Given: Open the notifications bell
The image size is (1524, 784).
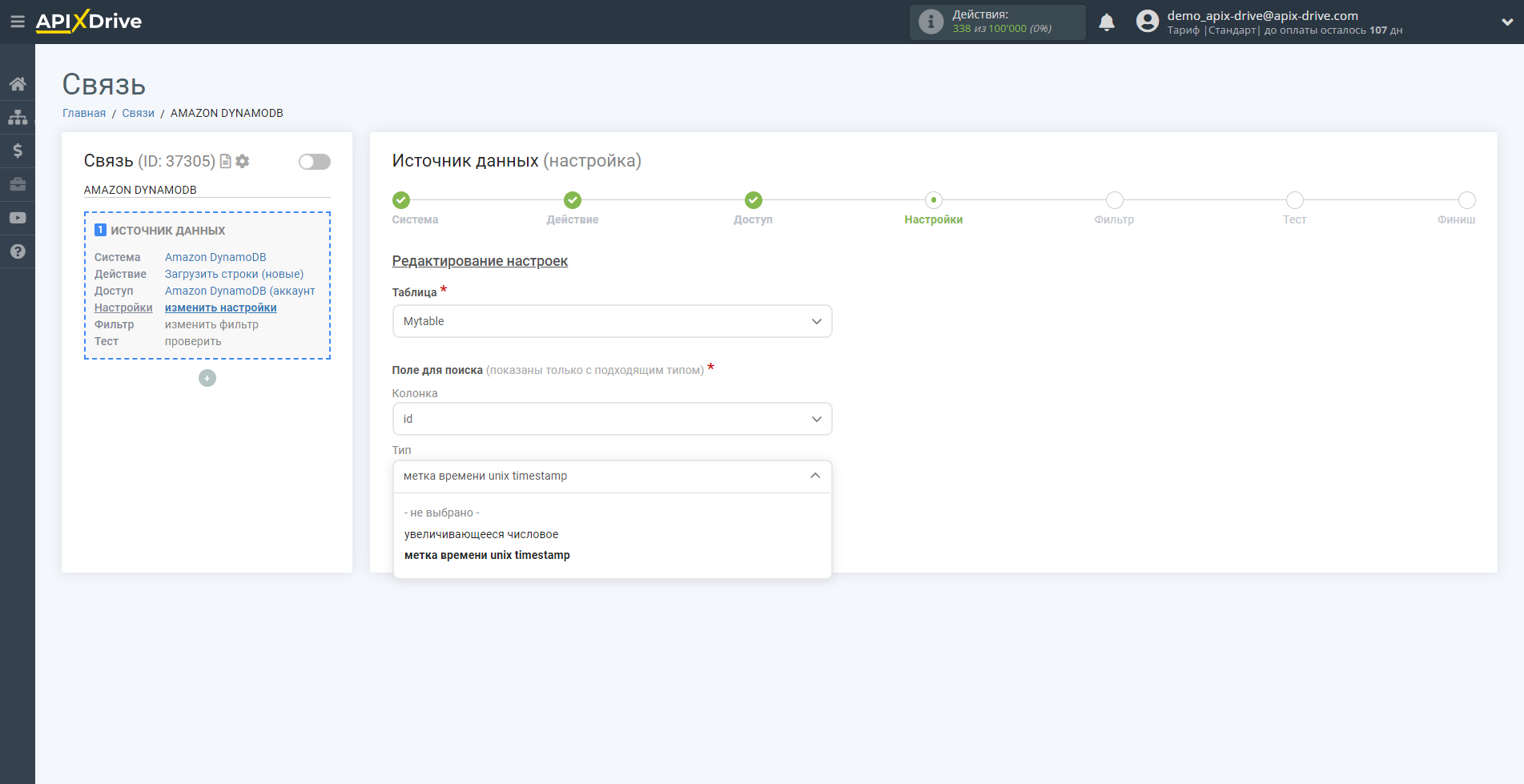Looking at the screenshot, I should (1107, 22).
